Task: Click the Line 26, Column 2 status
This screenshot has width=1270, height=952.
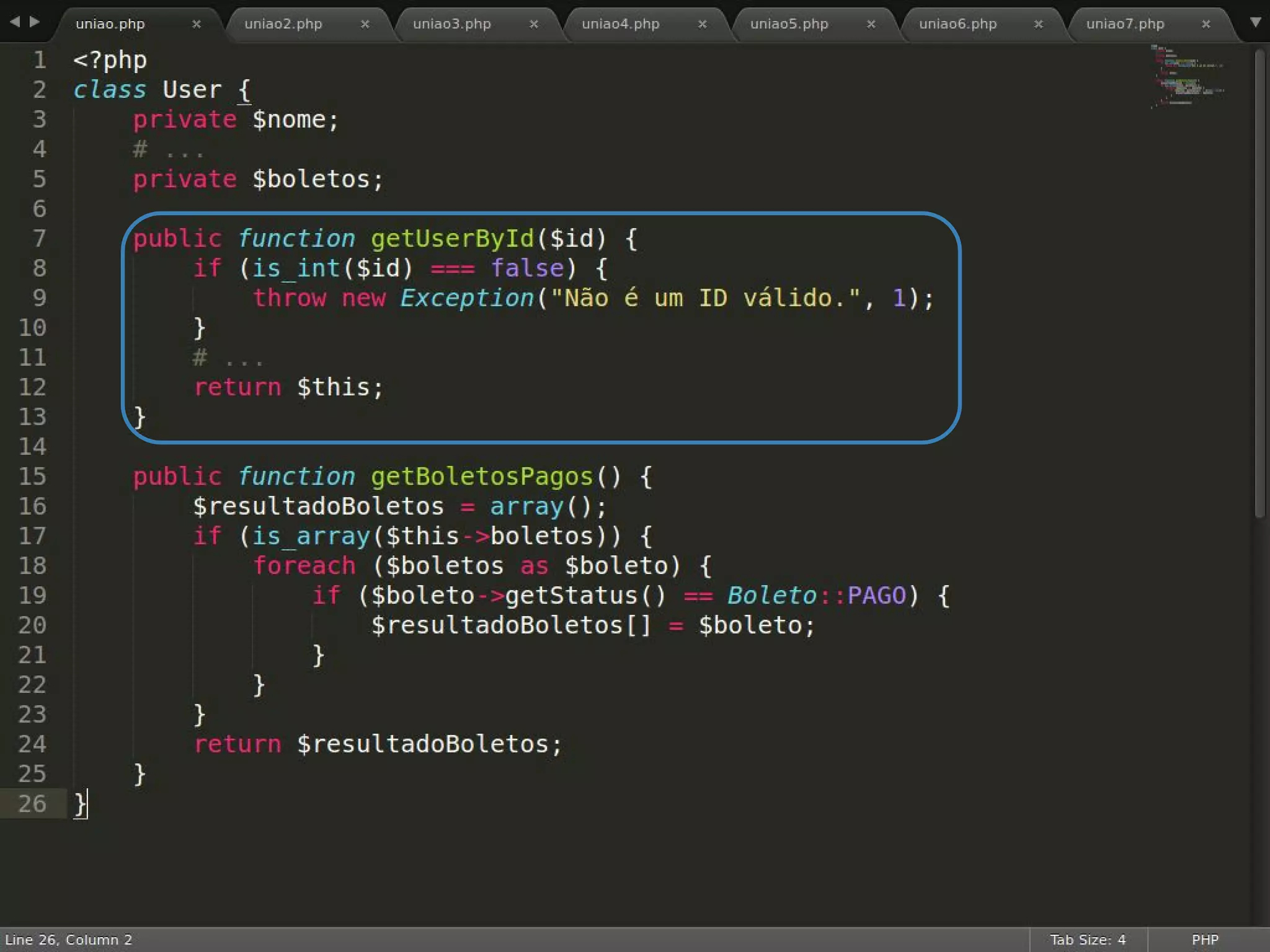Action: click(x=68, y=940)
